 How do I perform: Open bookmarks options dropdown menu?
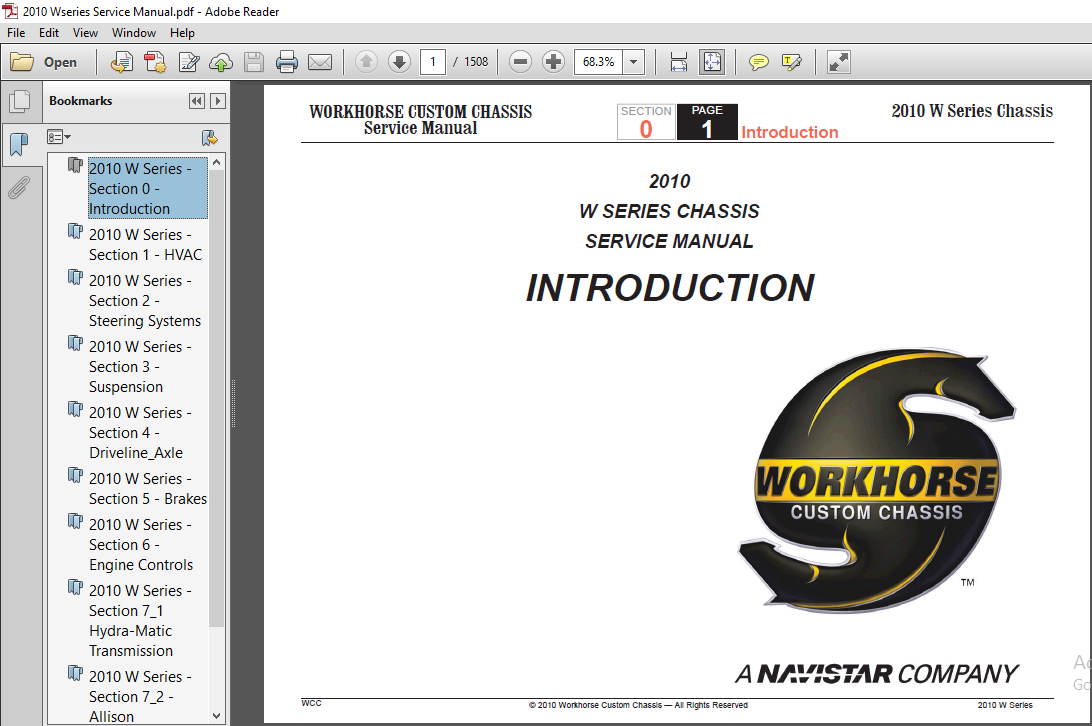coord(58,137)
